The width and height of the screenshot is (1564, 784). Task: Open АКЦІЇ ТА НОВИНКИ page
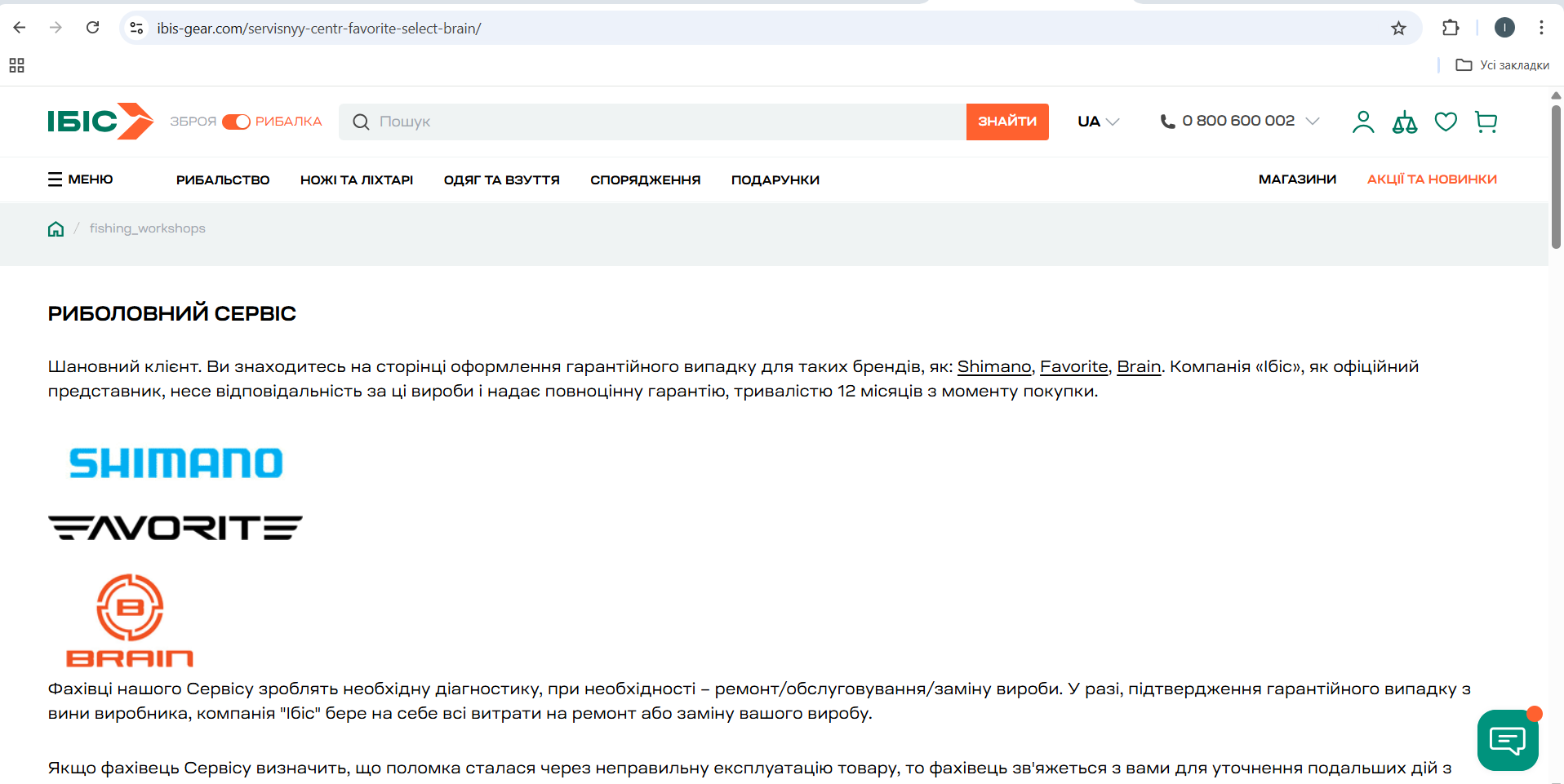(1433, 179)
